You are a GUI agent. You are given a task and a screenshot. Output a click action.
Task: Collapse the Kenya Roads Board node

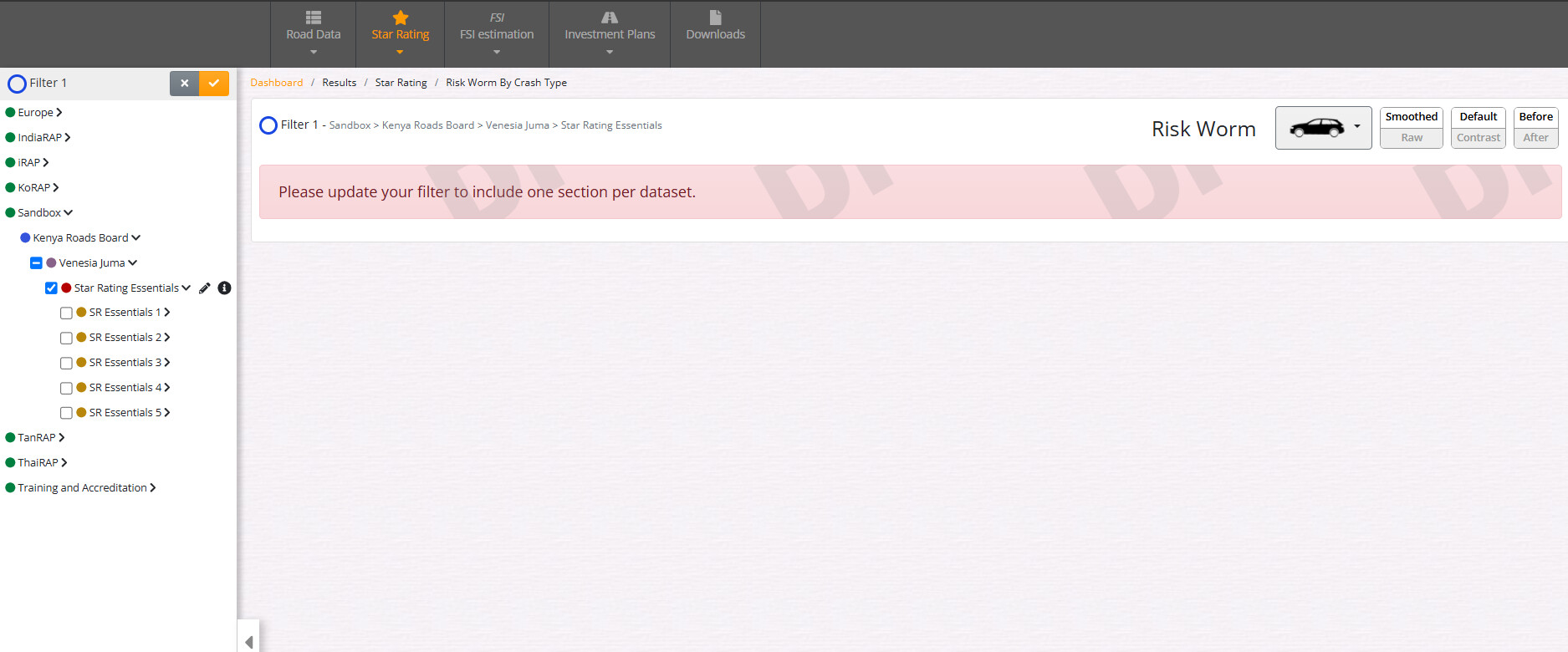pos(135,237)
